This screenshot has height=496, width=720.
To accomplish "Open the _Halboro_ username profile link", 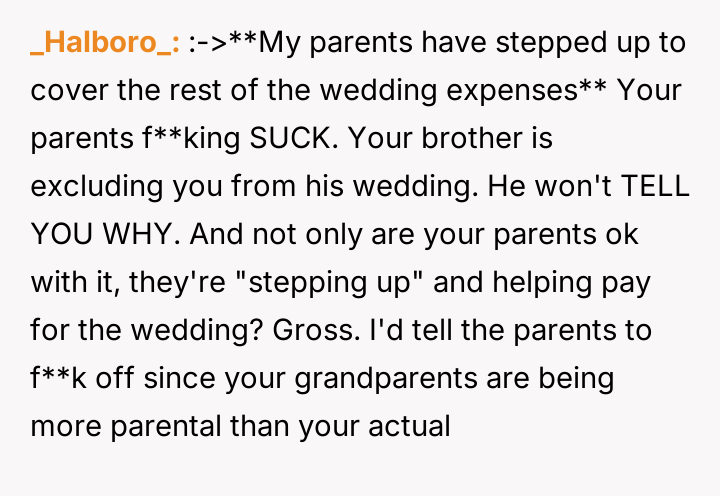I will [105, 43].
